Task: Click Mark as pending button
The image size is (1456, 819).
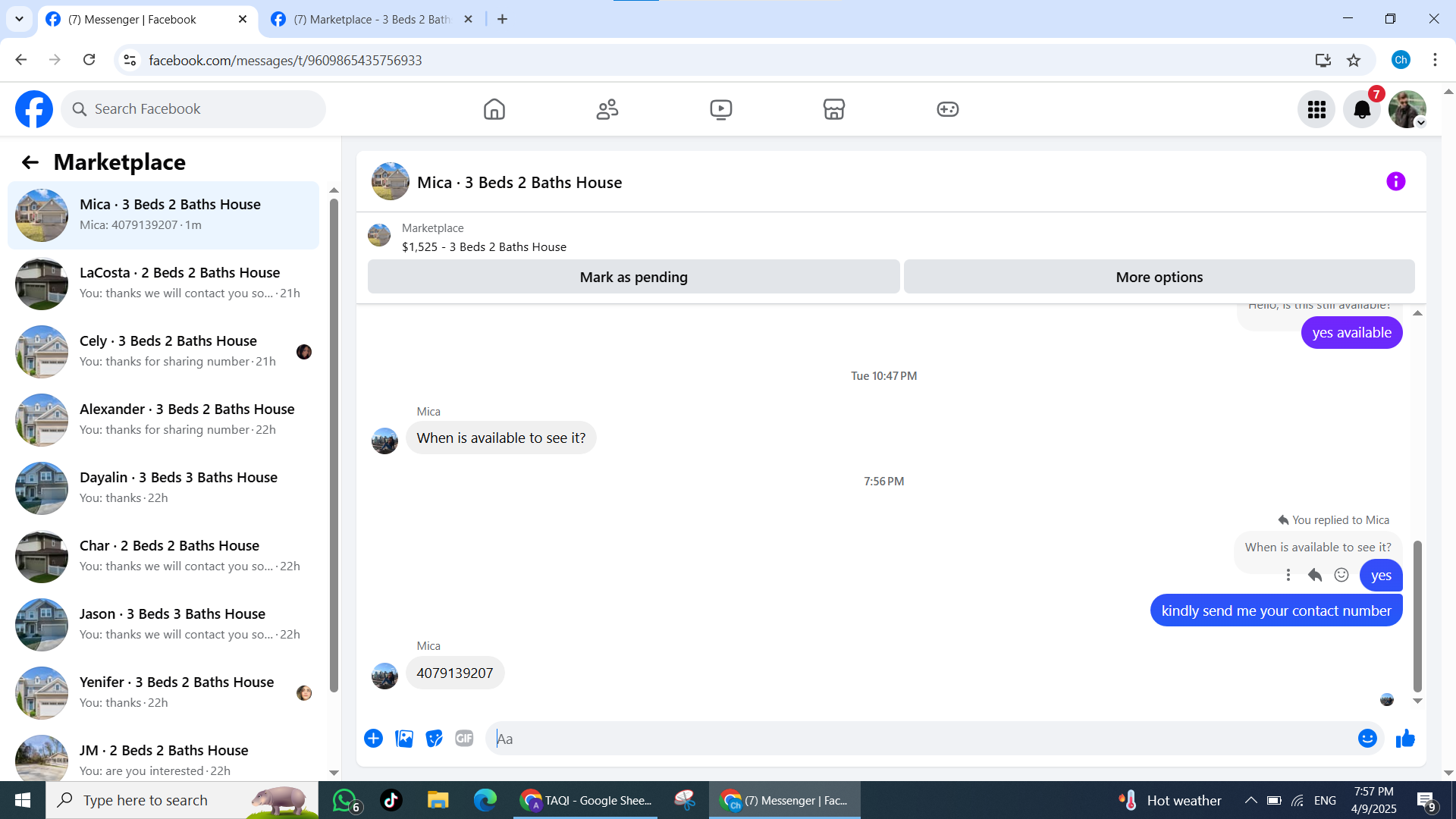Action: pyautogui.click(x=634, y=278)
